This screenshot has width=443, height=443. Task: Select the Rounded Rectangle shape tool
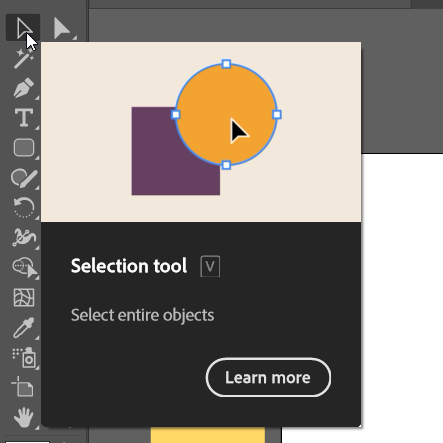pos(24,148)
